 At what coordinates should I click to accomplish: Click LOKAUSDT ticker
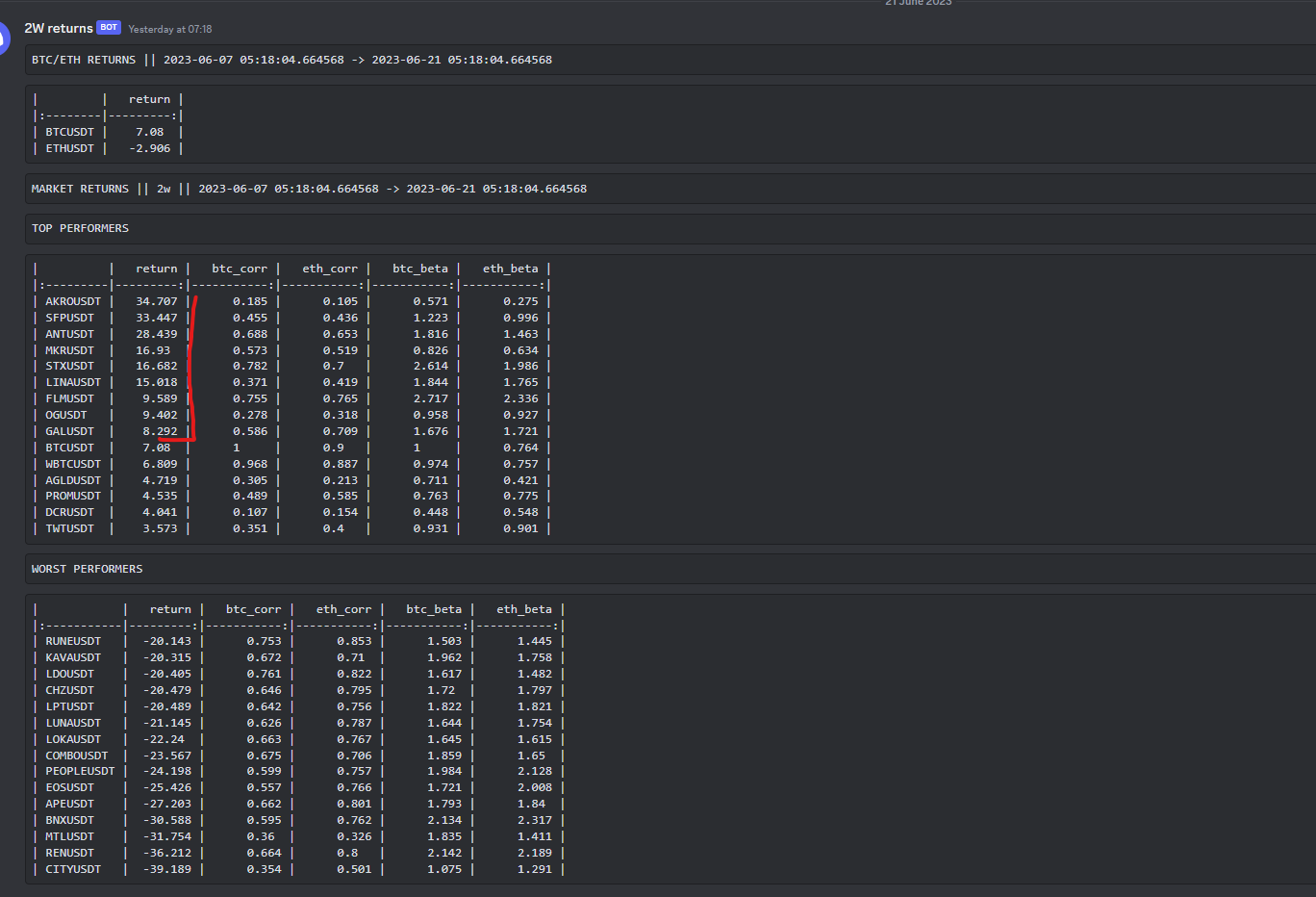[73, 739]
